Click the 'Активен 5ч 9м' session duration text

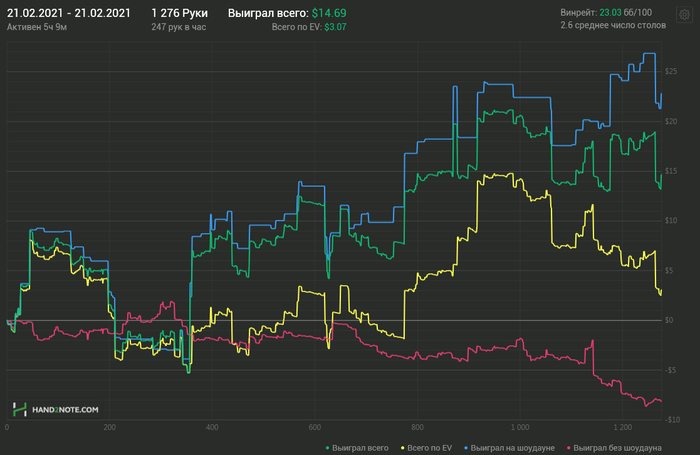(x=37, y=27)
